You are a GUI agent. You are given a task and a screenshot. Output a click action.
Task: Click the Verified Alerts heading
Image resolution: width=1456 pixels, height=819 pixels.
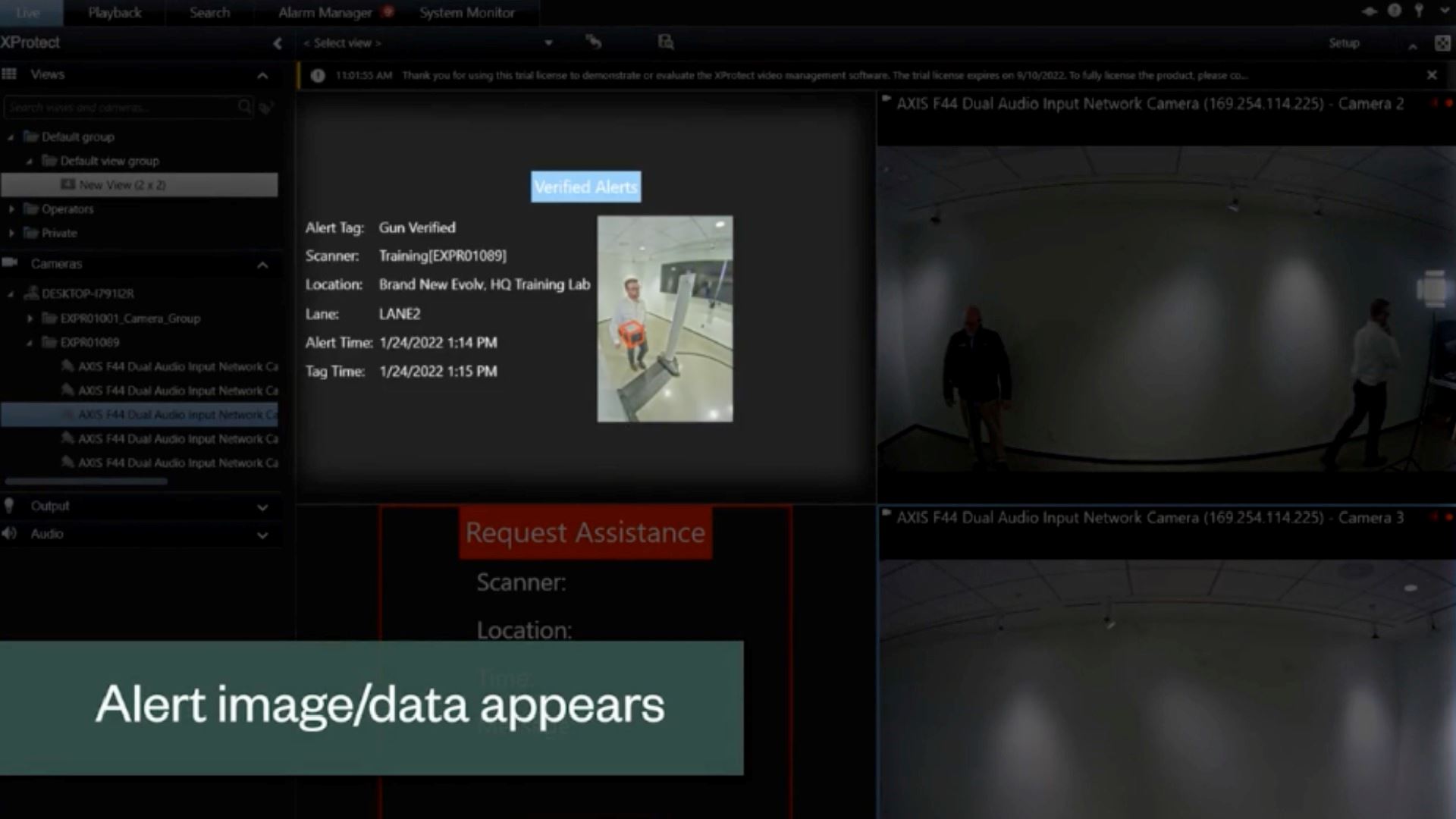click(x=585, y=187)
